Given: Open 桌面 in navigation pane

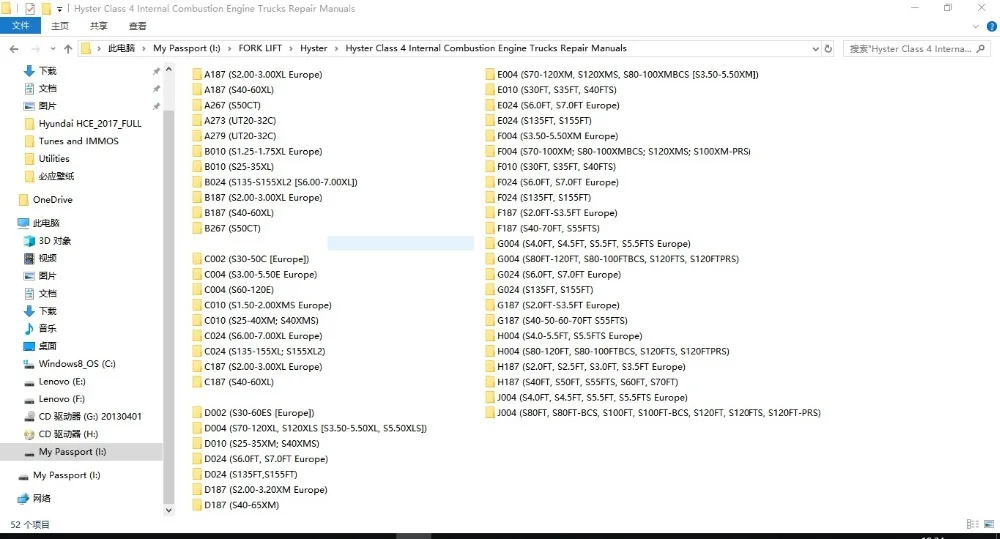Looking at the screenshot, I should click(47, 346).
